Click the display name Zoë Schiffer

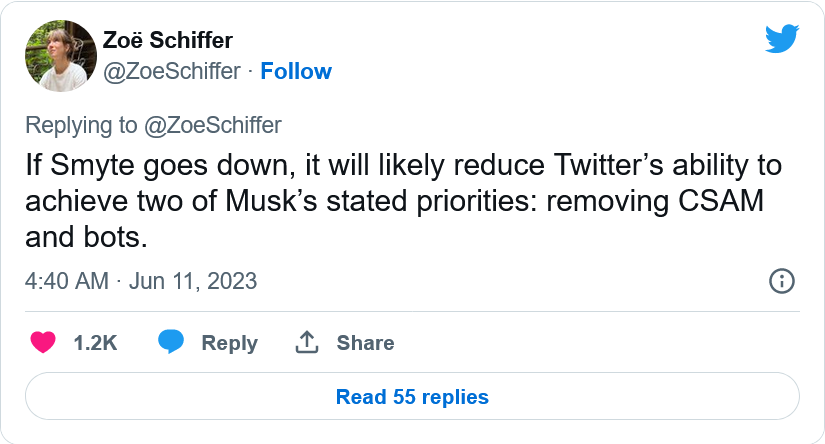[168, 41]
